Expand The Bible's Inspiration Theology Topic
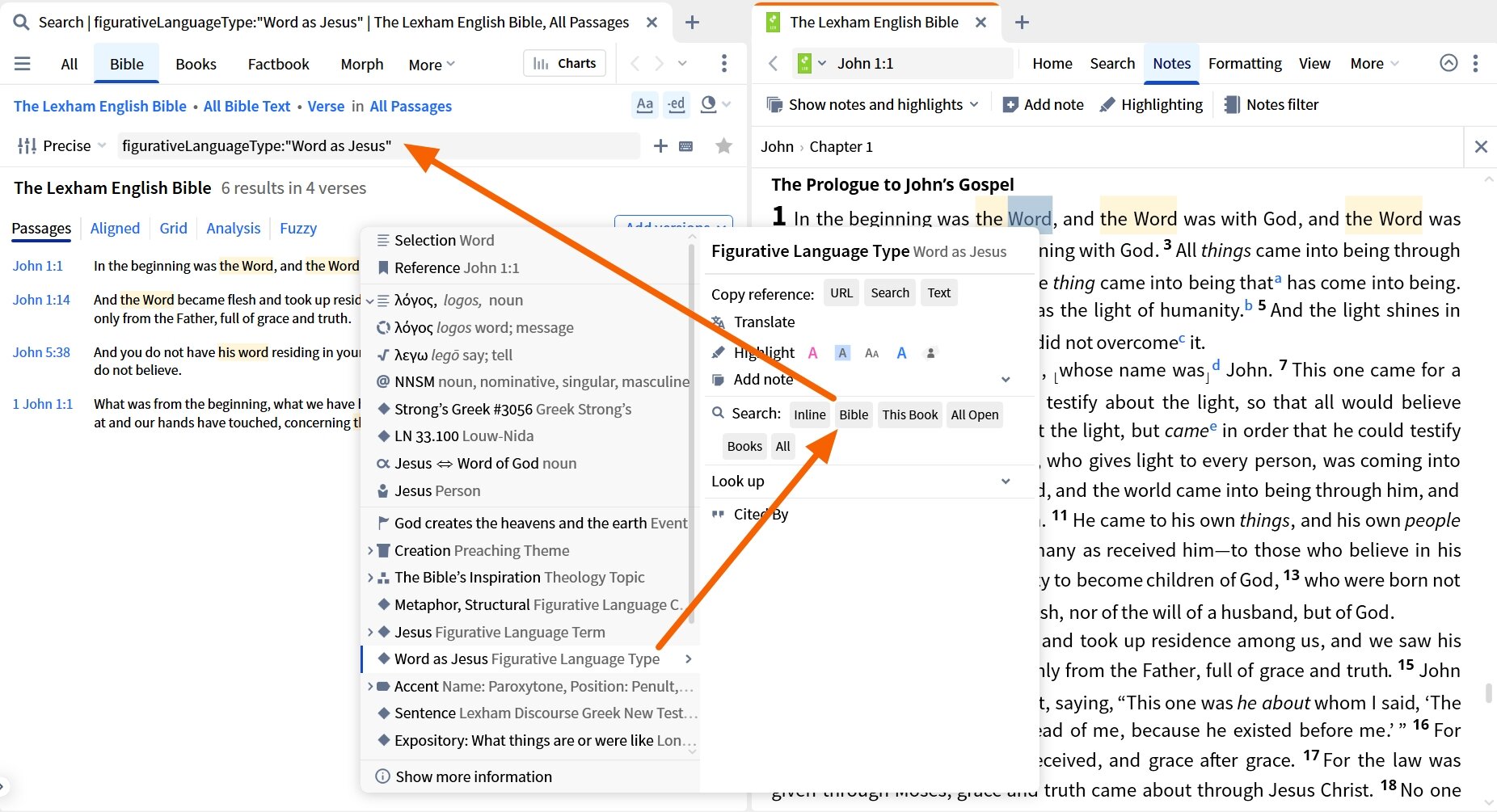 (x=370, y=578)
